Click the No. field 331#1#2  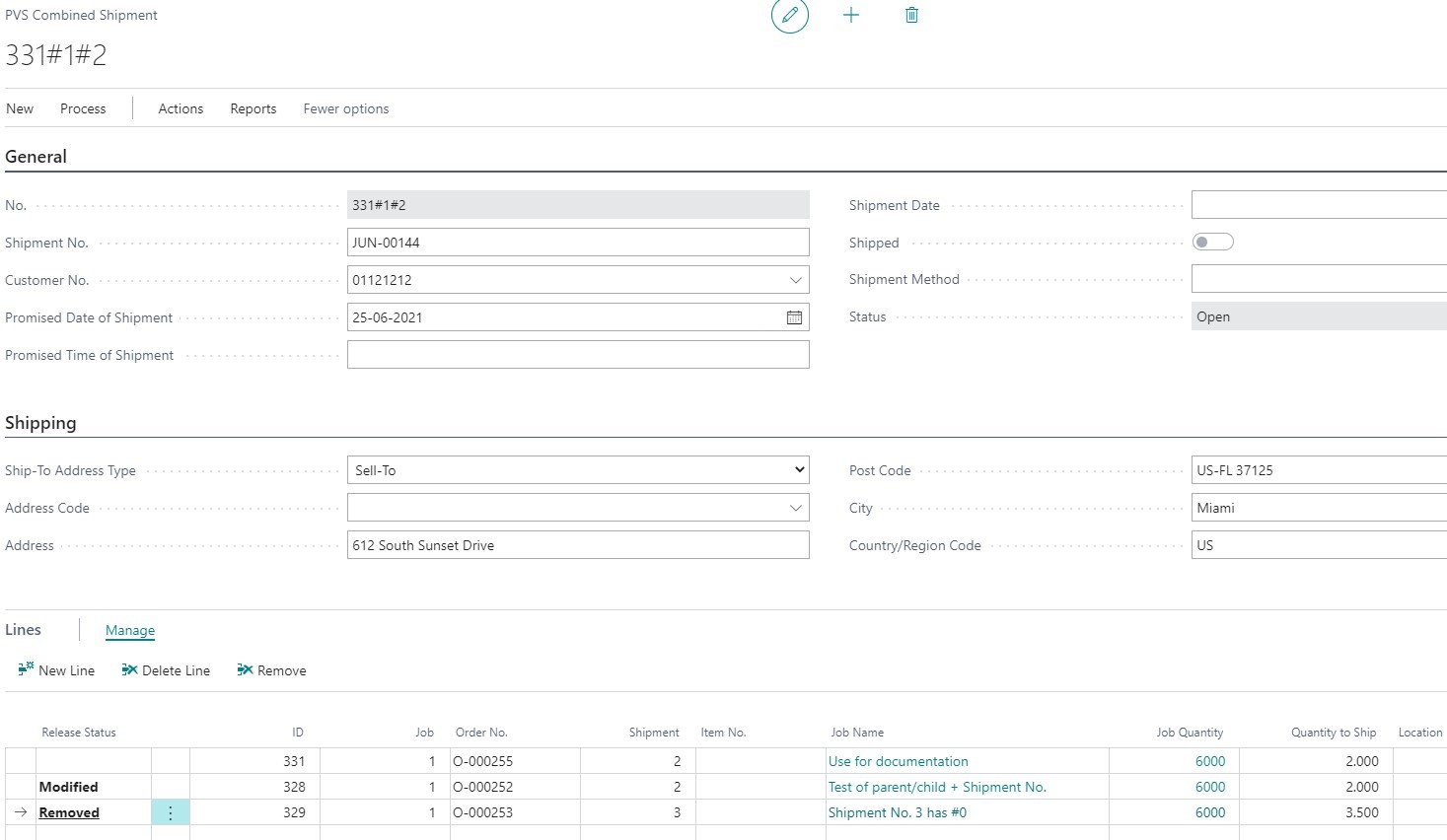(x=578, y=205)
